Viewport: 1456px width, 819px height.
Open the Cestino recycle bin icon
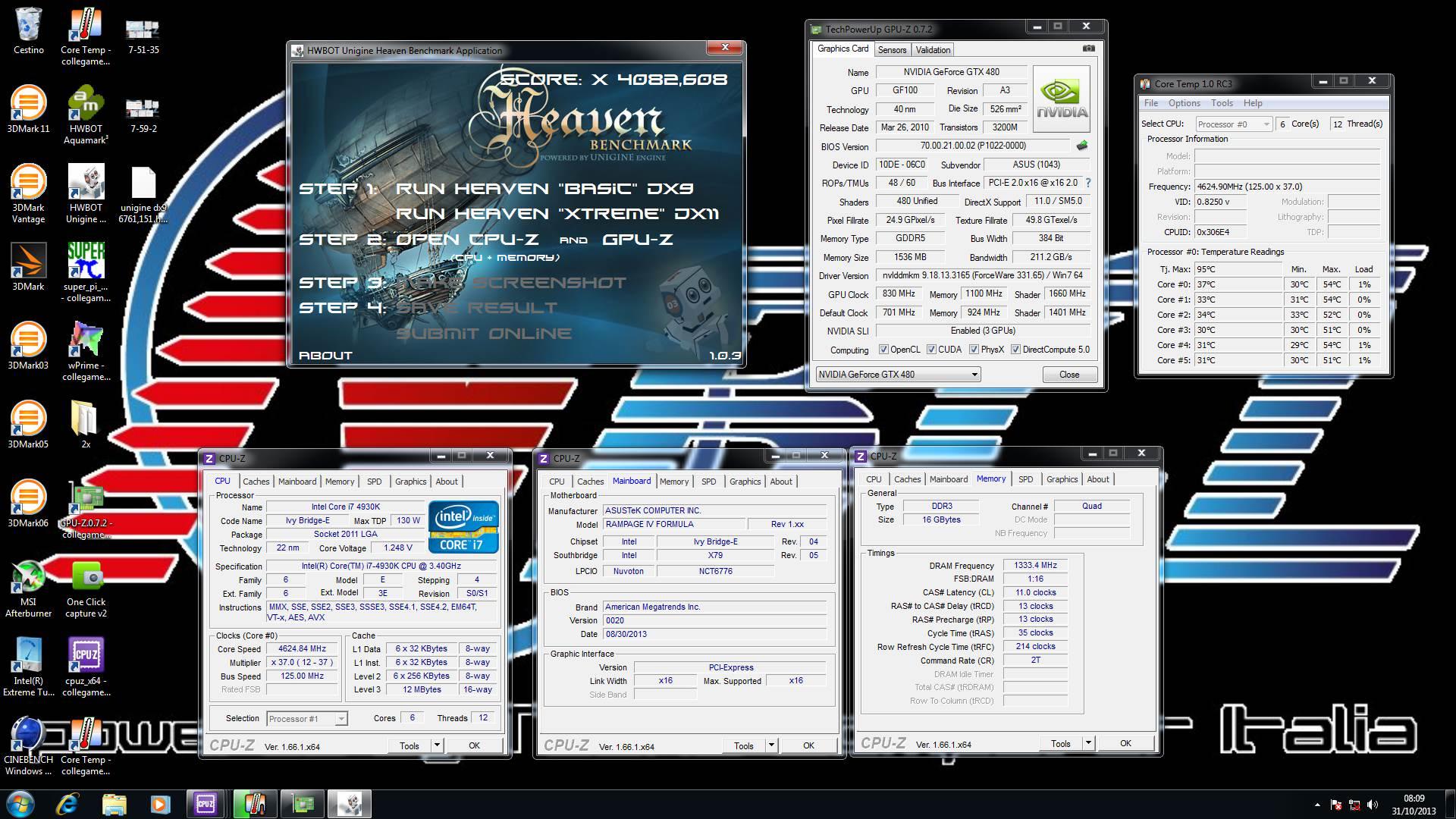pos(28,31)
